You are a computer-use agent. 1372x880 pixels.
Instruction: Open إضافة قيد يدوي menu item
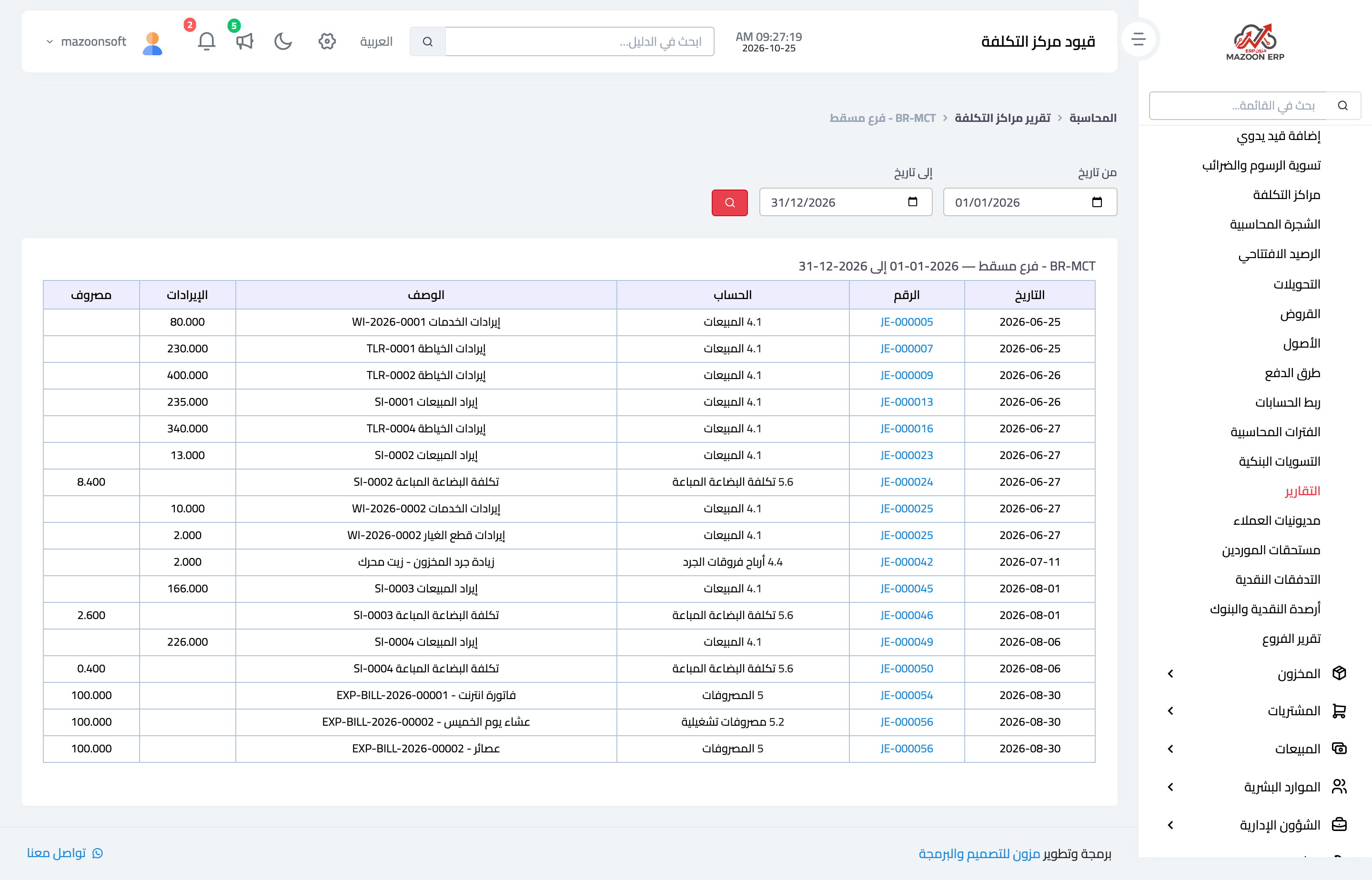[1278, 136]
